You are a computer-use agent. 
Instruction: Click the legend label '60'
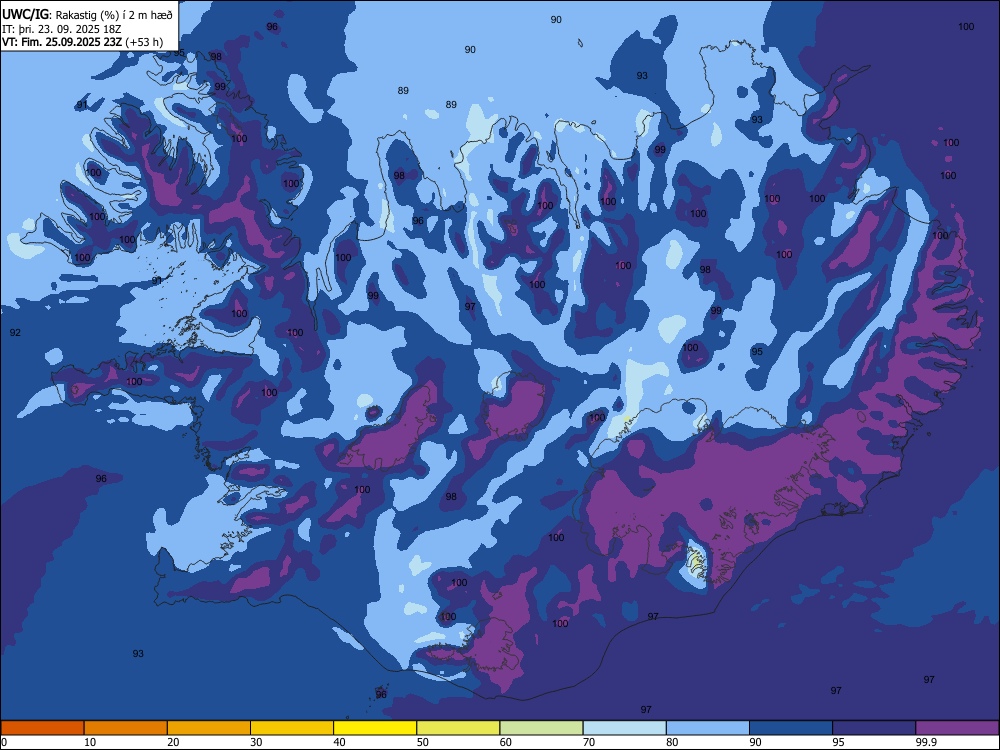[x=506, y=742]
